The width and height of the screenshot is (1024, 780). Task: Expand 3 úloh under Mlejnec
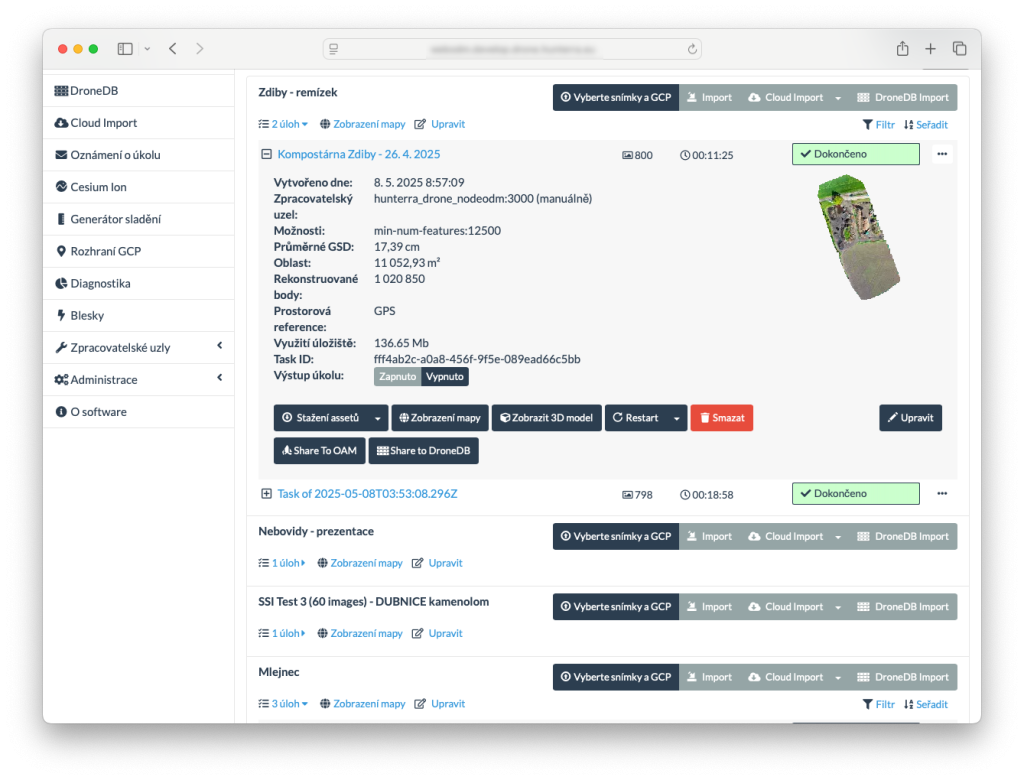[283, 704]
